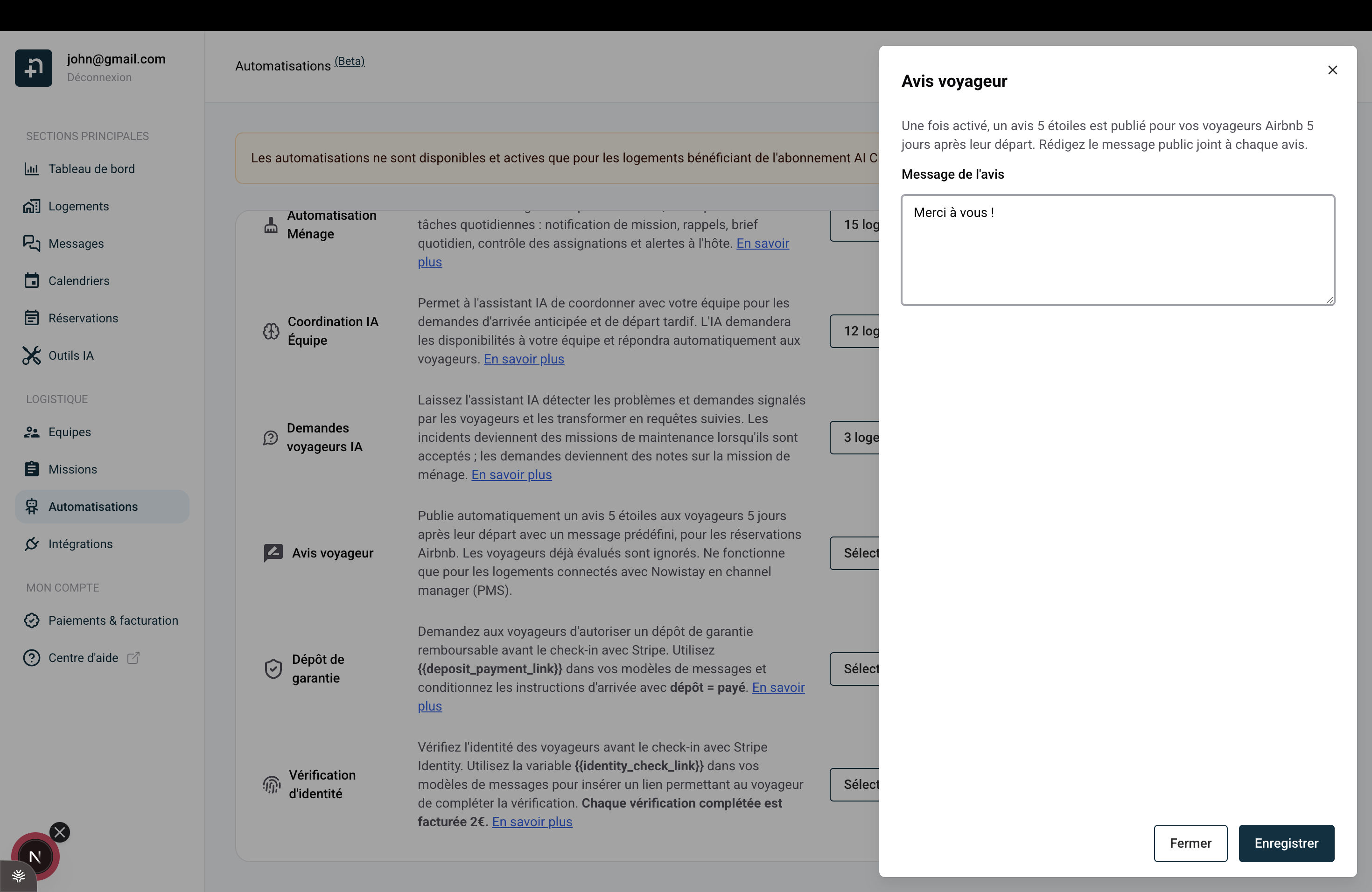Screen dimensions: 1372x892
Task: Open Centre d'aide link
Action: 83,658
